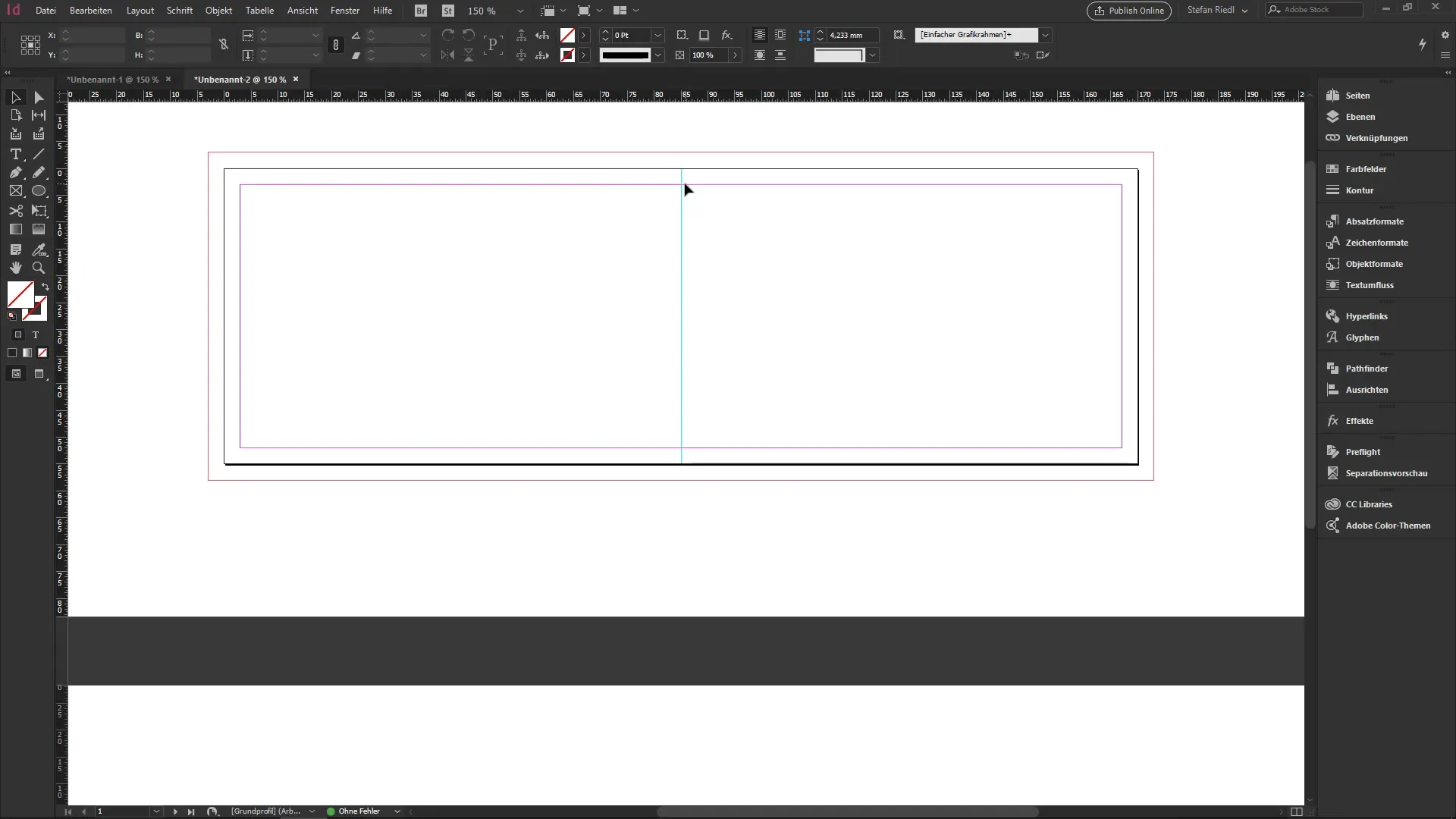Expand the stroke color flyout arrow

point(583,55)
